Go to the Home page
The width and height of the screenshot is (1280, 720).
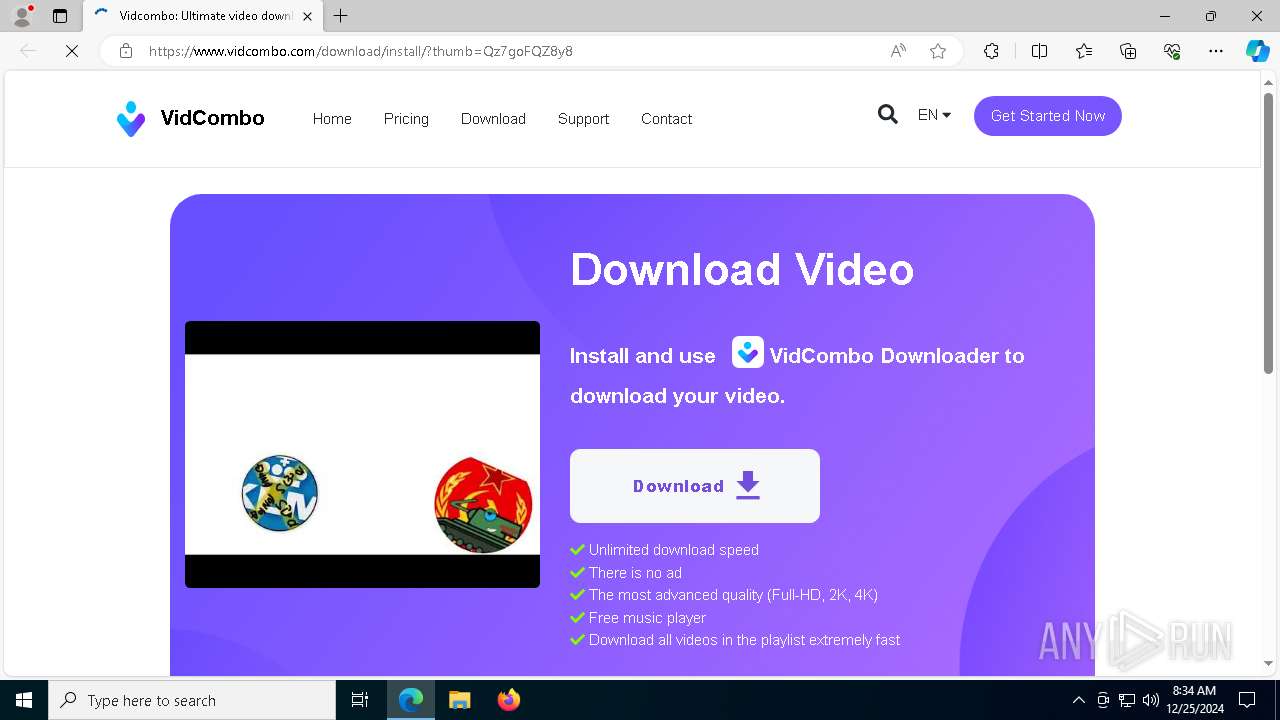point(332,118)
